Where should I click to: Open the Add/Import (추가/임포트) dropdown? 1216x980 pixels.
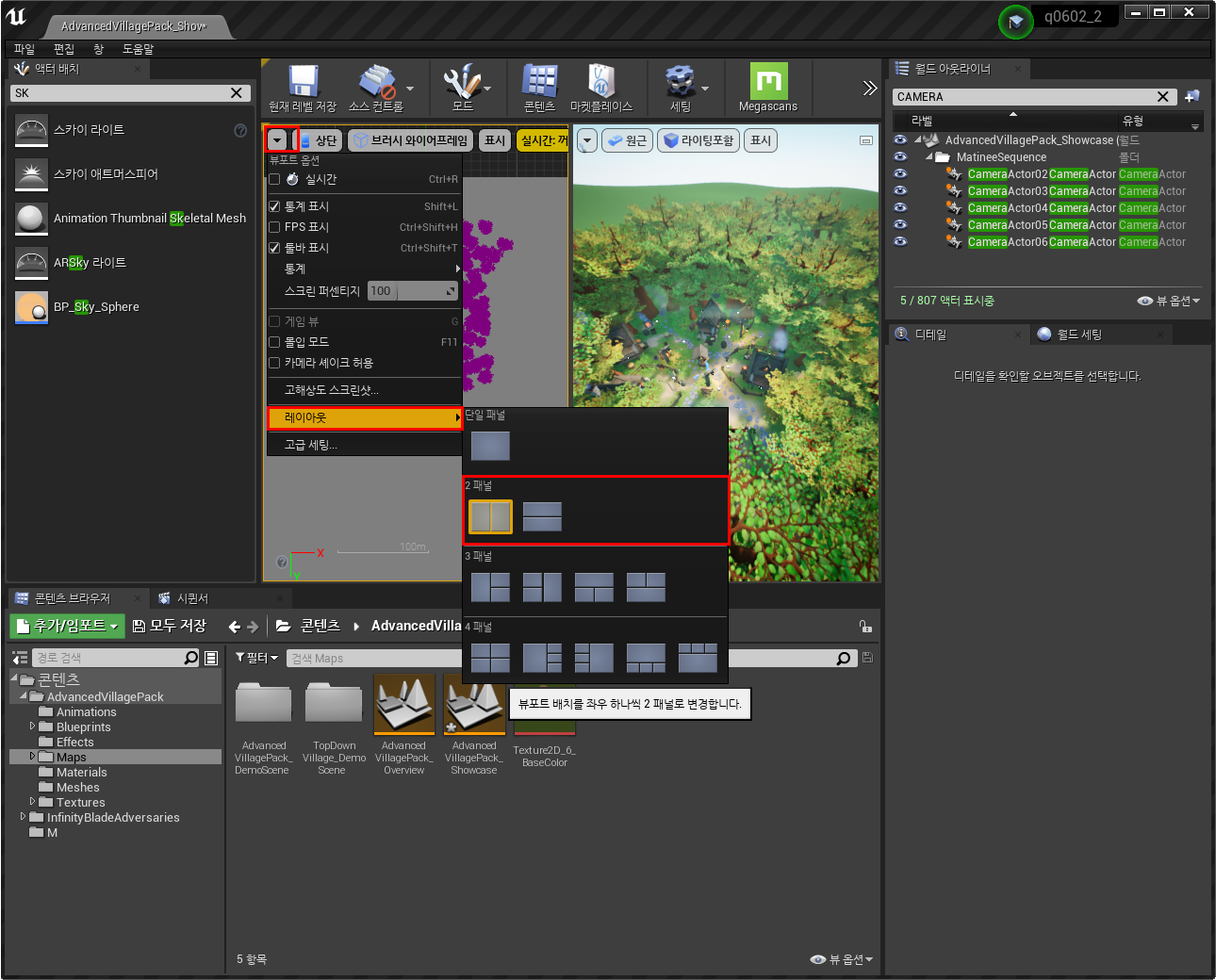click(68, 626)
